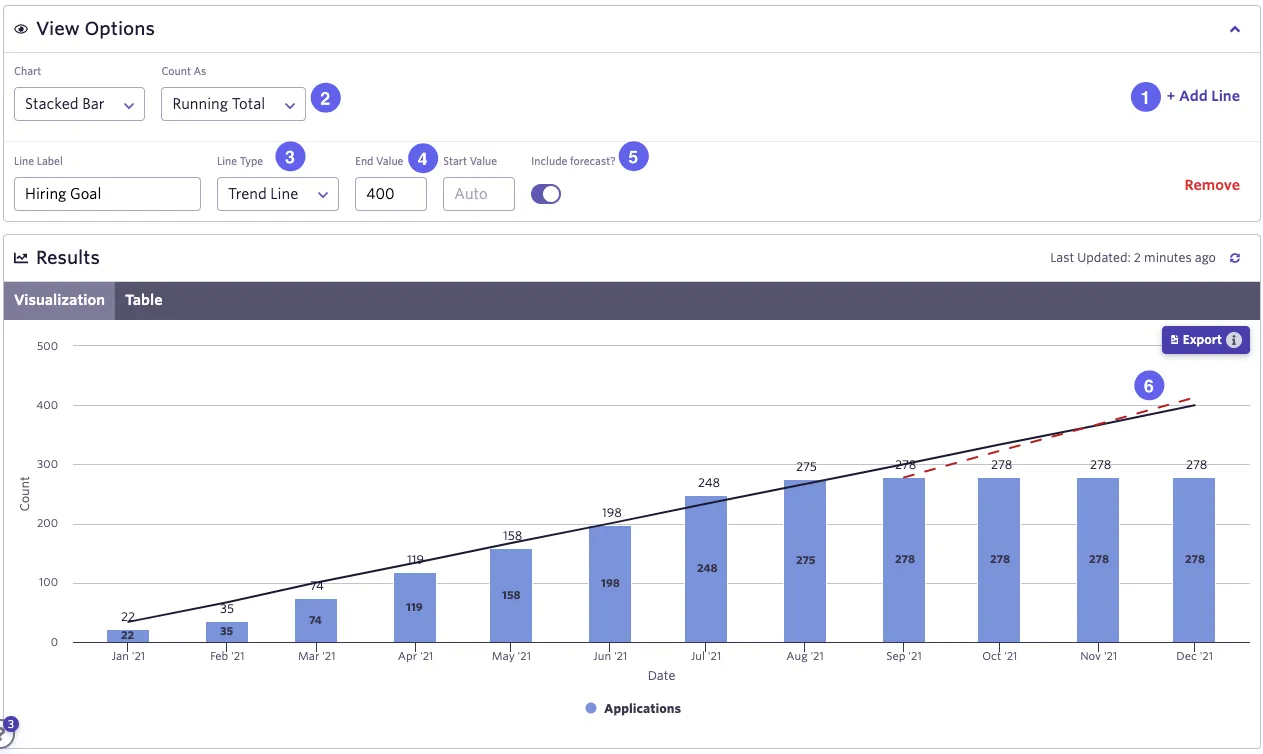Toggle the Include forecast switch
The height and width of the screenshot is (754, 1263).
coord(546,194)
